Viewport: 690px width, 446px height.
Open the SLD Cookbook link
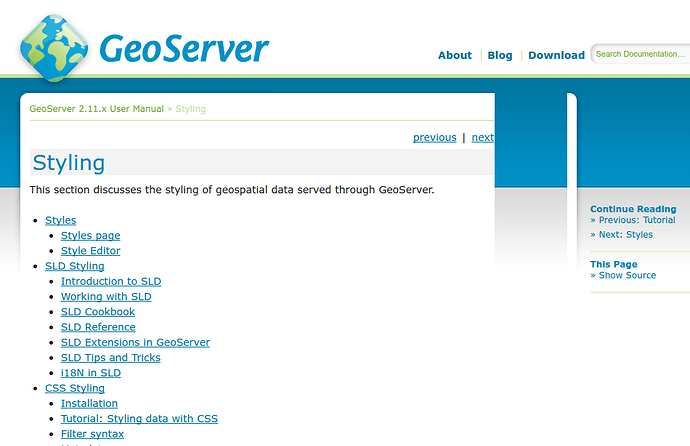pyautogui.click(x=98, y=312)
